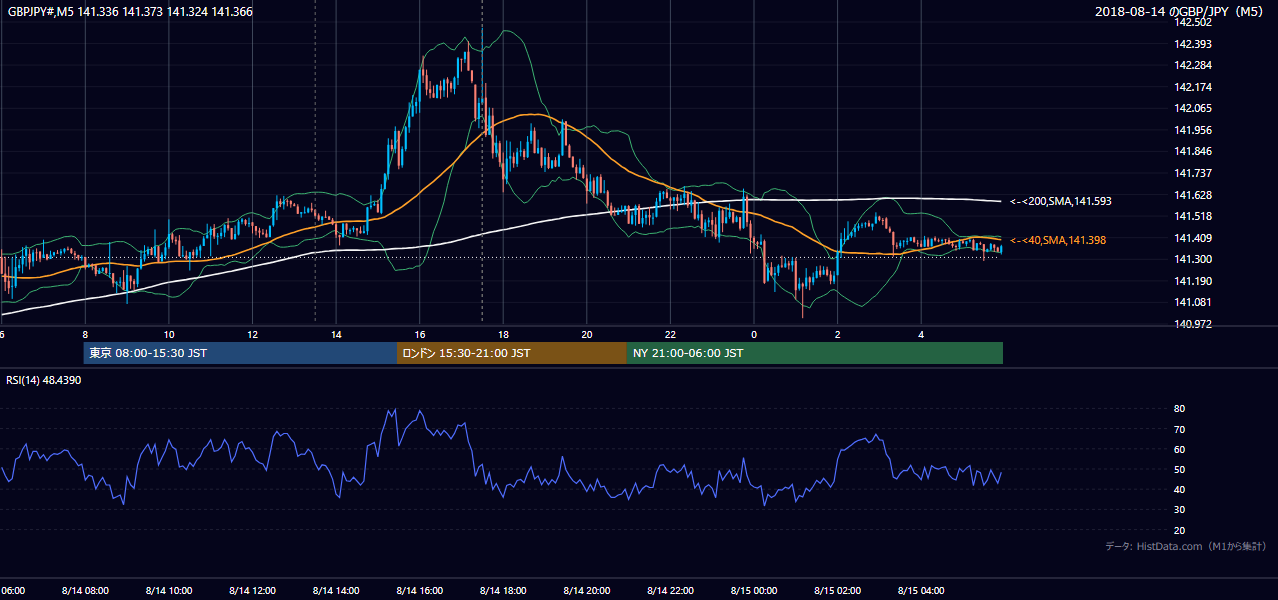Image resolution: width=1278 pixels, height=600 pixels.
Task: Click the 8/15 02:00 time axis label
Action: (838, 591)
